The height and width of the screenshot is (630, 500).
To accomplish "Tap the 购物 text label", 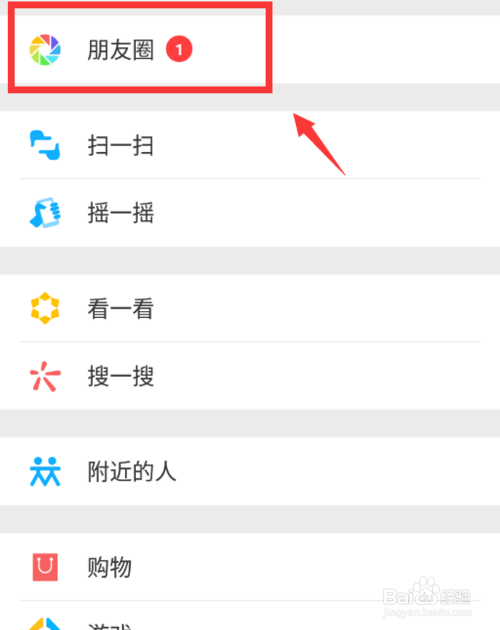I will tap(110, 567).
